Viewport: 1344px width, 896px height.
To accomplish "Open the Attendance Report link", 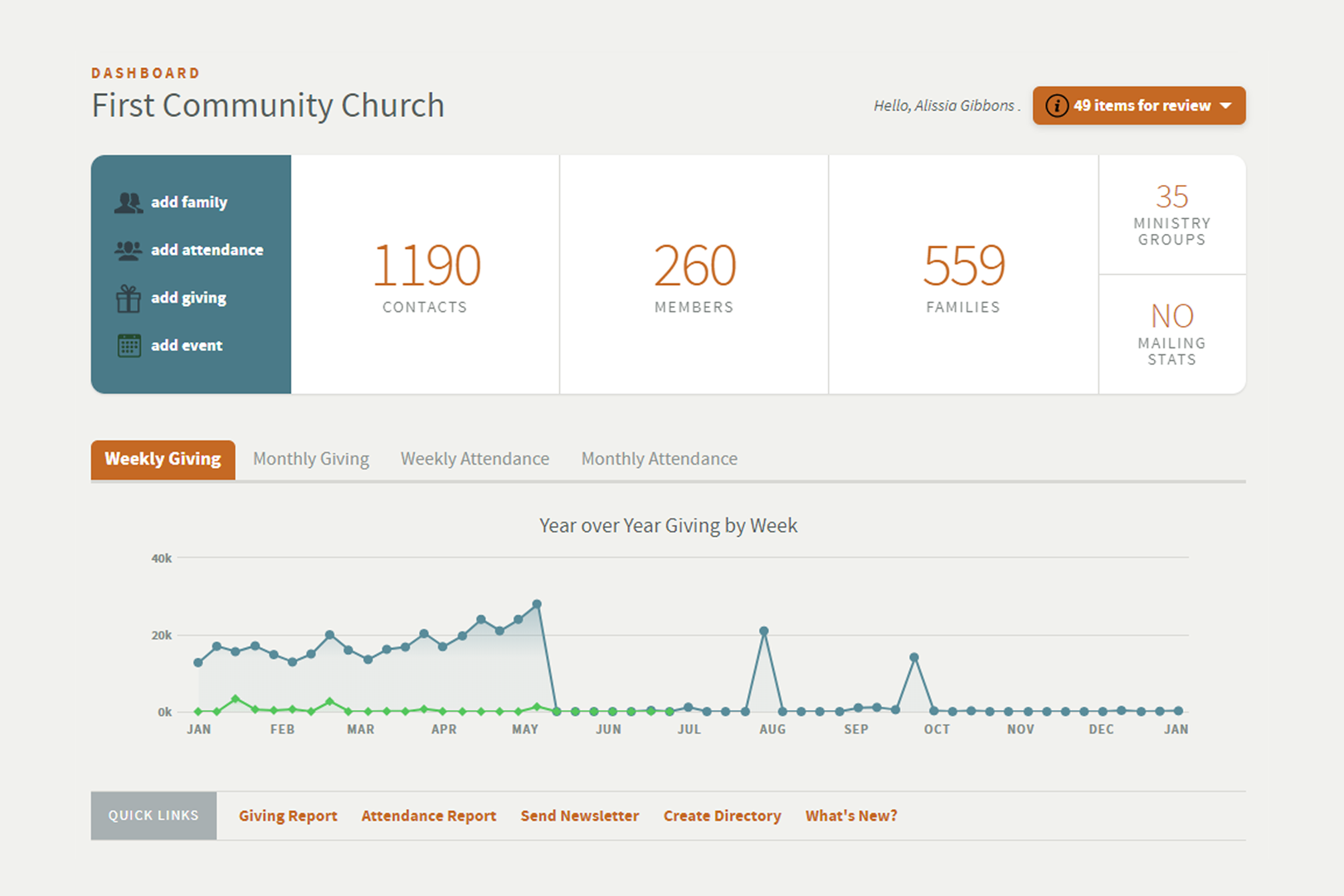I will 428,816.
